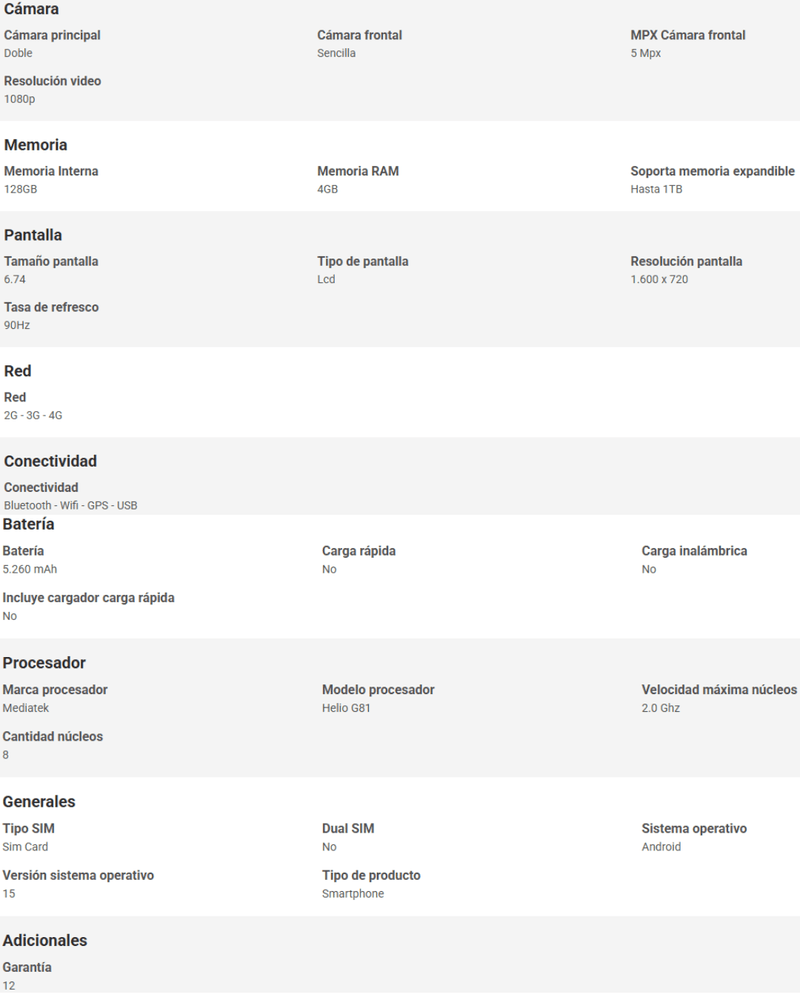This screenshot has height=1000, width=800.
Task: Click the Pantalla section title
Action: 33,235
